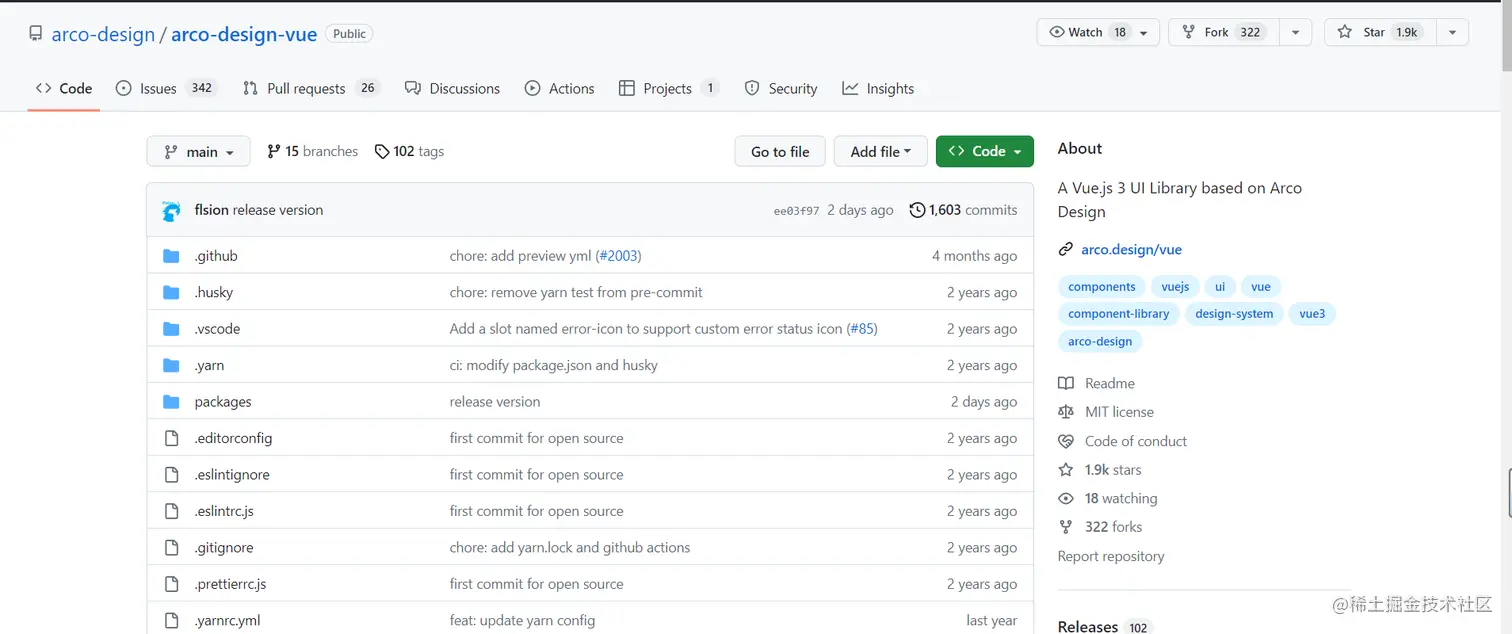Open the Releases 102 heading link

pos(1104,627)
